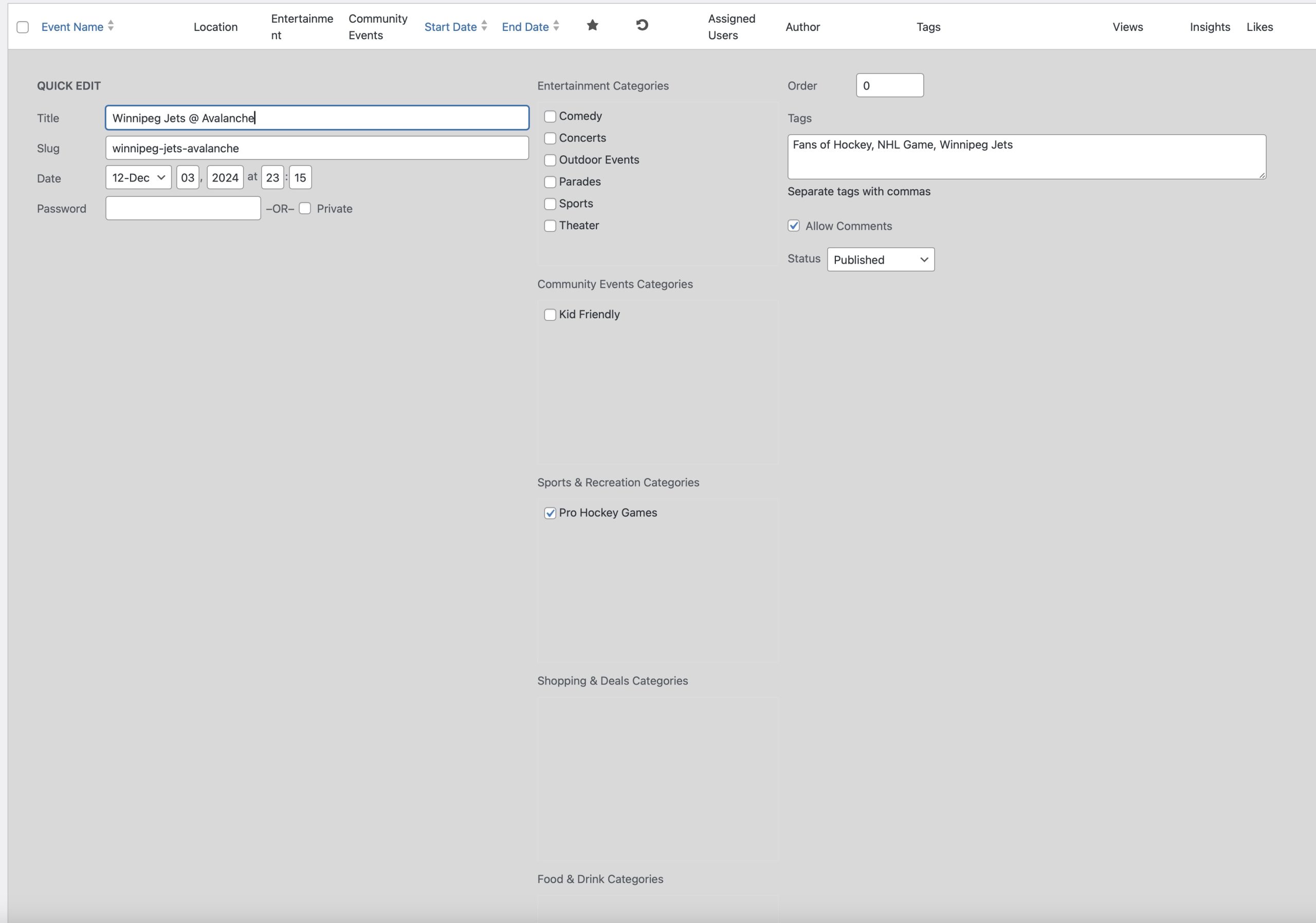
Task: Click the Food & Drink Categories label
Action: pyautogui.click(x=600, y=879)
